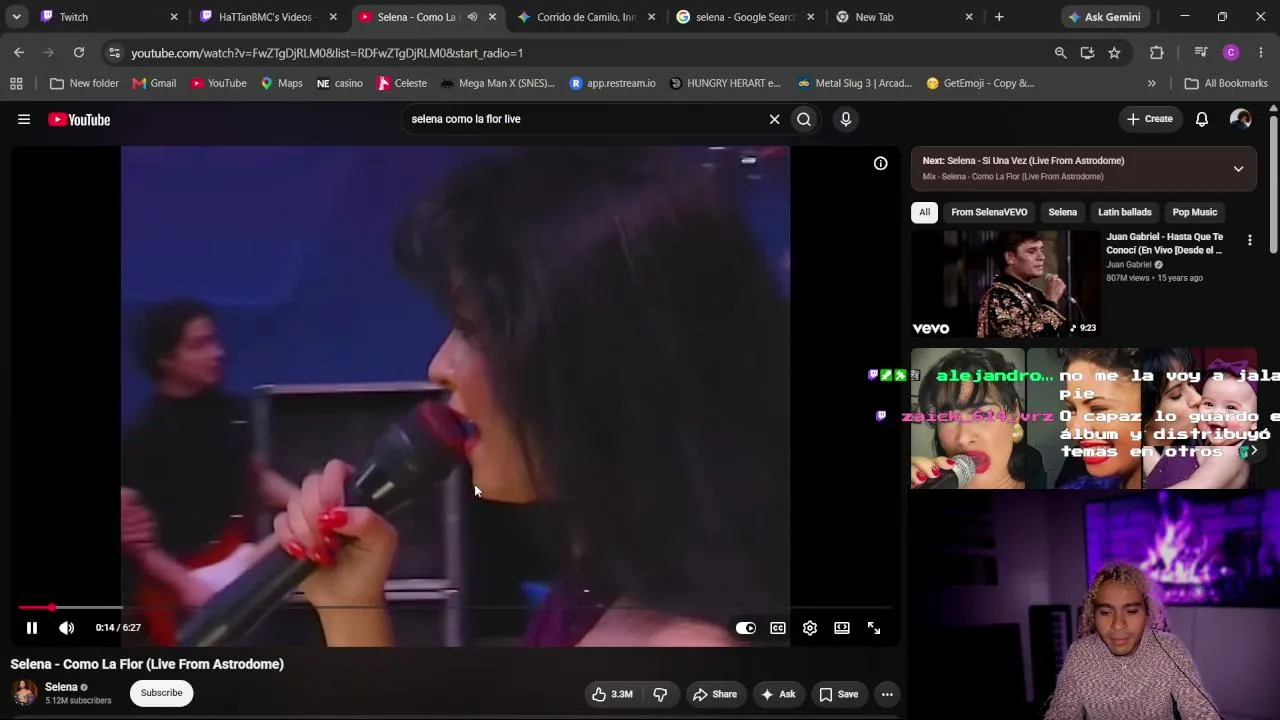
Task: Click the YouTube search magnifier button
Action: pos(804,119)
